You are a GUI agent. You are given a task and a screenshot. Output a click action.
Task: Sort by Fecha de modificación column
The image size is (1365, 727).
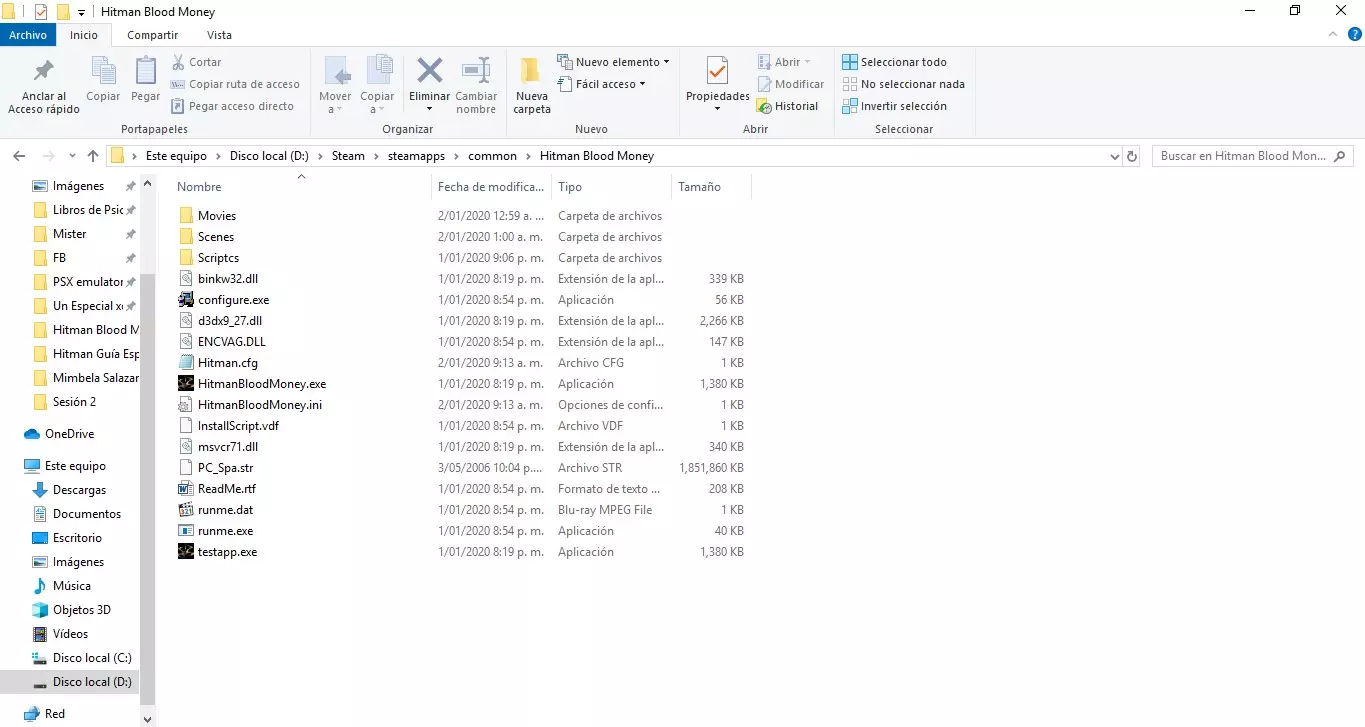(x=491, y=187)
